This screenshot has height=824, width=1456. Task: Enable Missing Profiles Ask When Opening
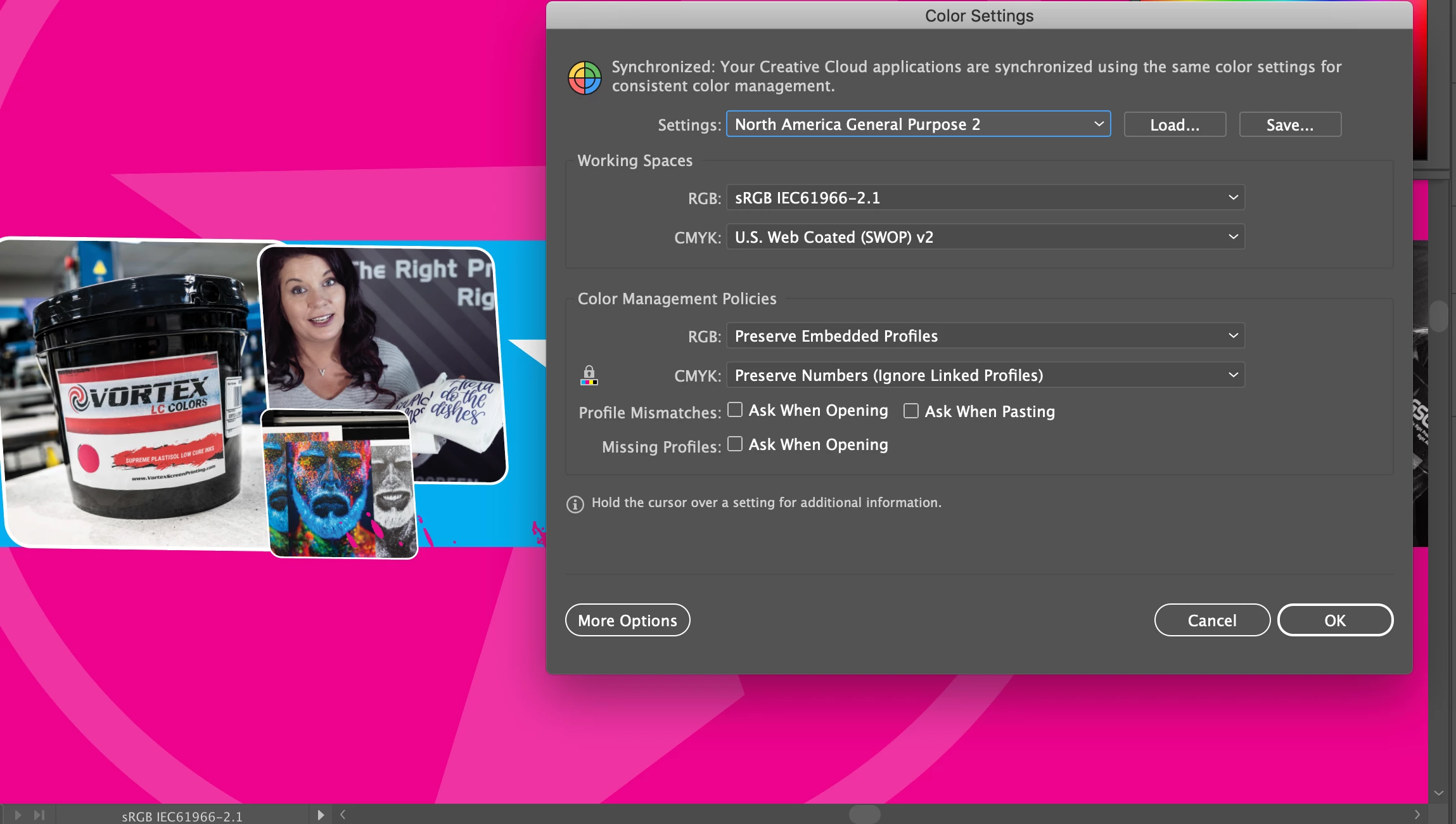[x=735, y=444]
